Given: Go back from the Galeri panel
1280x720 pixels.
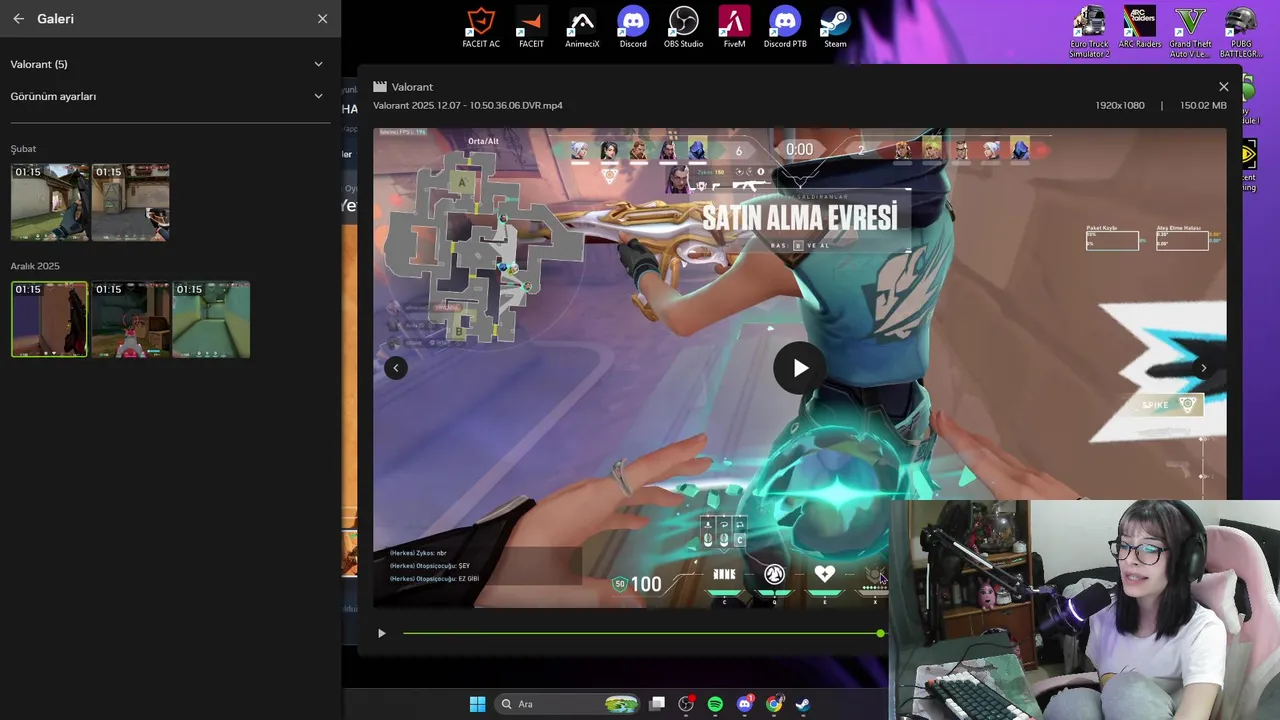Looking at the screenshot, I should click(x=18, y=19).
